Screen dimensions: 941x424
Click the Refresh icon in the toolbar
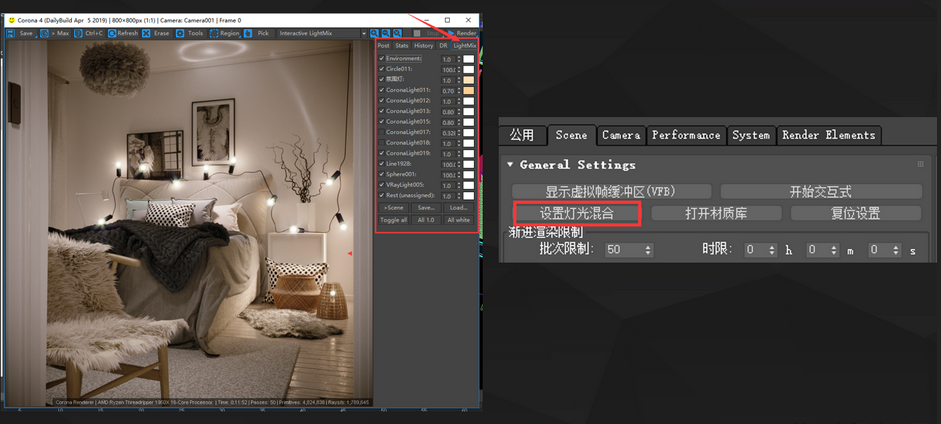point(113,33)
